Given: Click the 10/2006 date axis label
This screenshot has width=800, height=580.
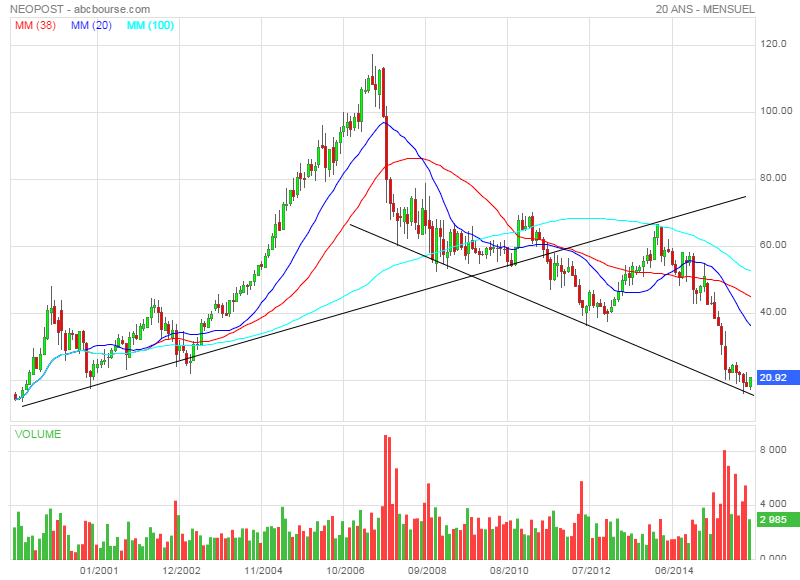Looking at the screenshot, I should point(345,570).
